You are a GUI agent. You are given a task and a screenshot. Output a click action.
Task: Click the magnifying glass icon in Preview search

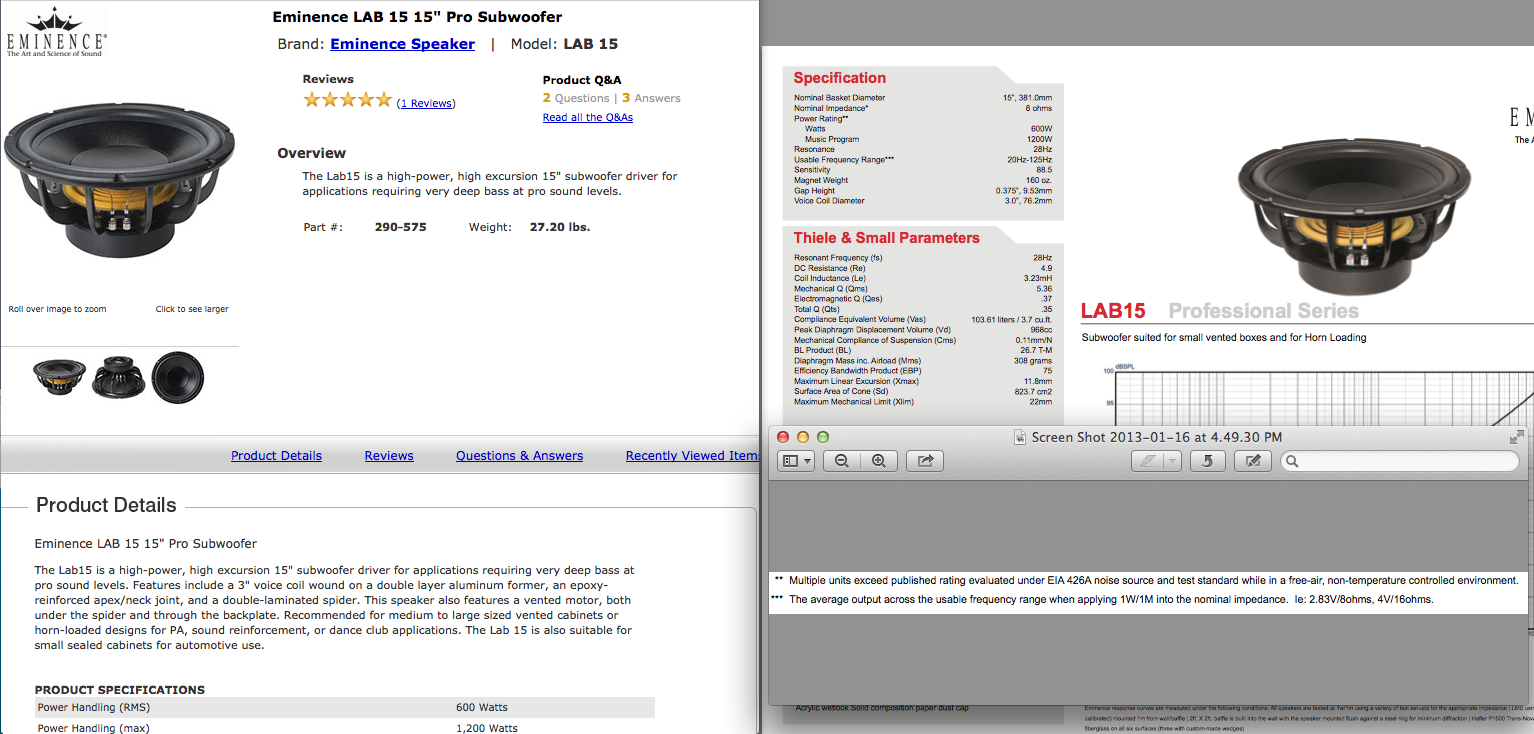pos(1292,461)
